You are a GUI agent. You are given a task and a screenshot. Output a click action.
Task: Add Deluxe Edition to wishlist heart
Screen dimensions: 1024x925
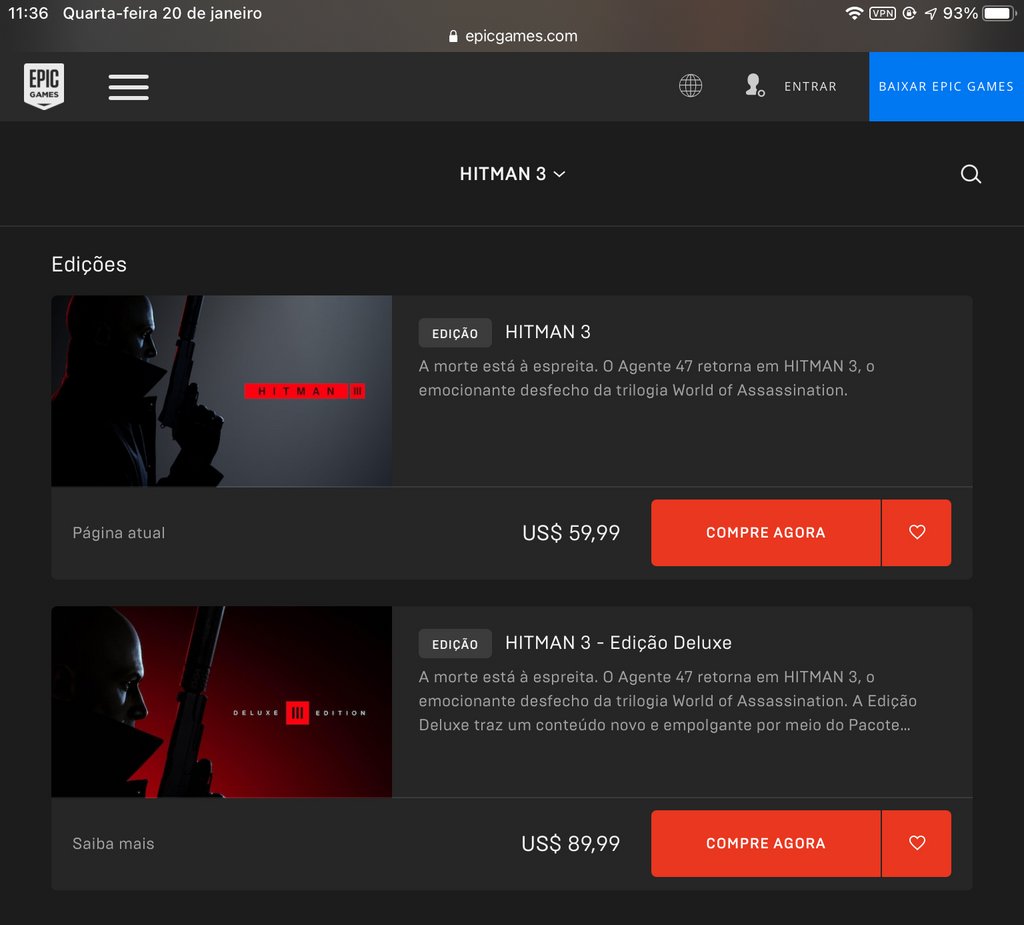pos(917,843)
